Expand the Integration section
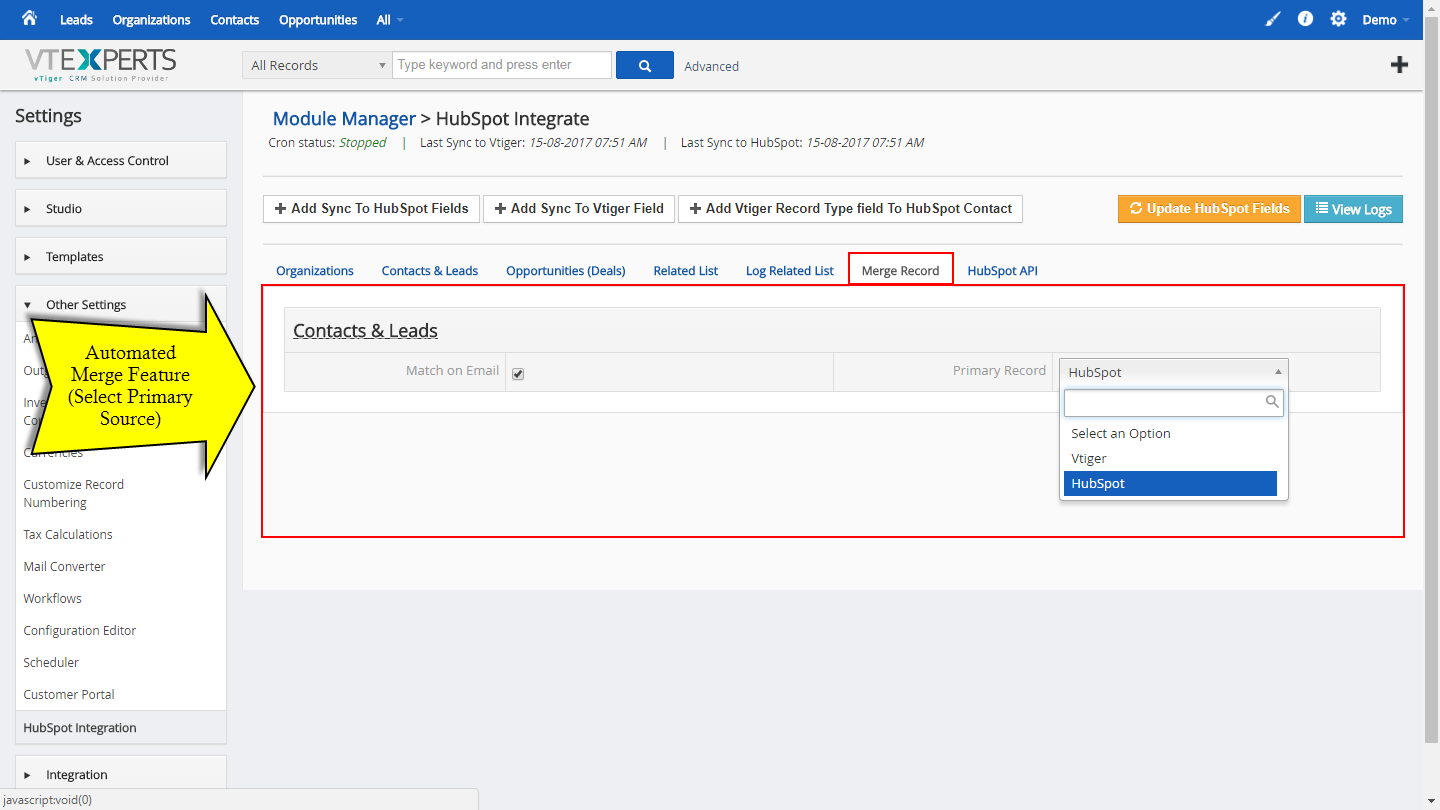Screen dimensions: 1440x810 [121, 774]
